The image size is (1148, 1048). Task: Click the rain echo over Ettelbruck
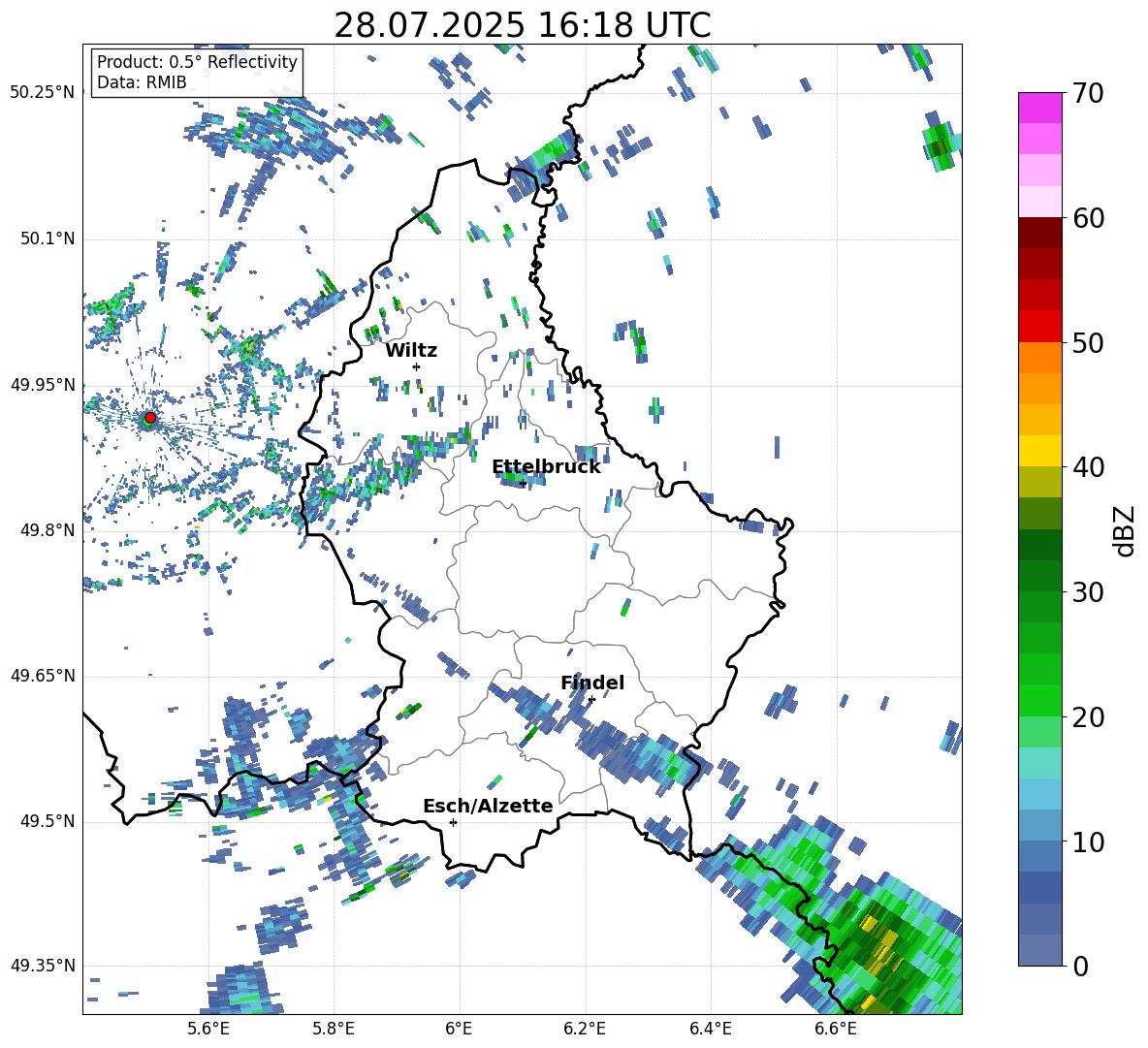[521, 479]
